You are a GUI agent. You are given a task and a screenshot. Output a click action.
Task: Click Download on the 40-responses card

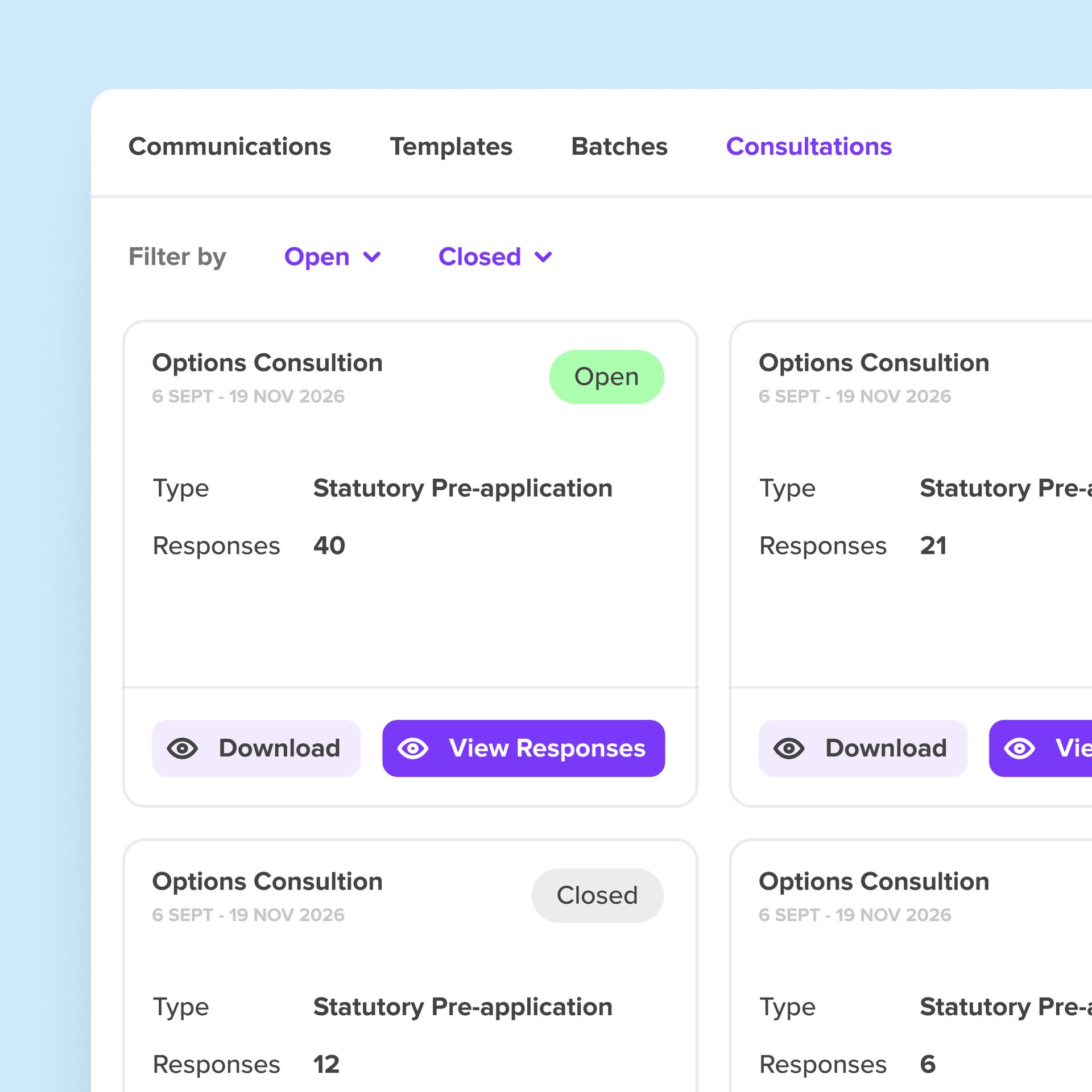(x=256, y=748)
